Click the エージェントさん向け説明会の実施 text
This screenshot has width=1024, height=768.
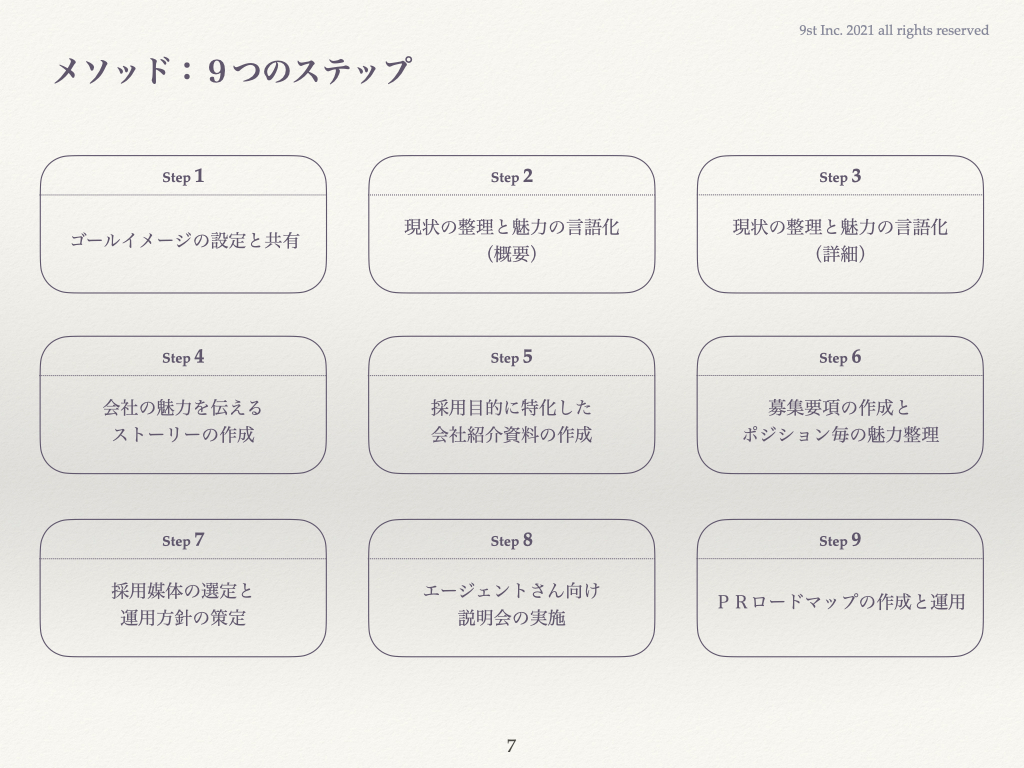click(512, 604)
